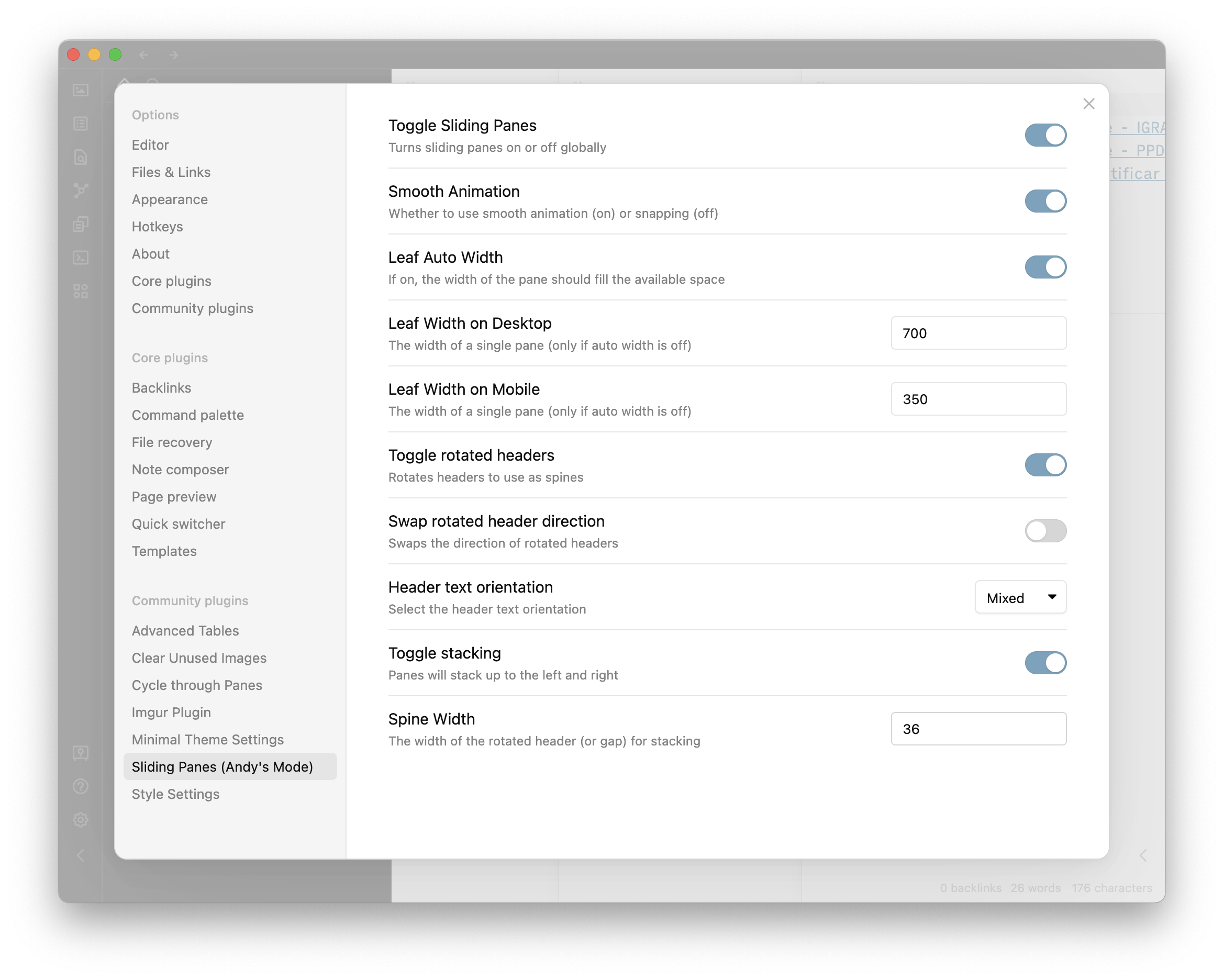1224x980 pixels.
Task: Open the Settings gear icon
Action: 81,819
